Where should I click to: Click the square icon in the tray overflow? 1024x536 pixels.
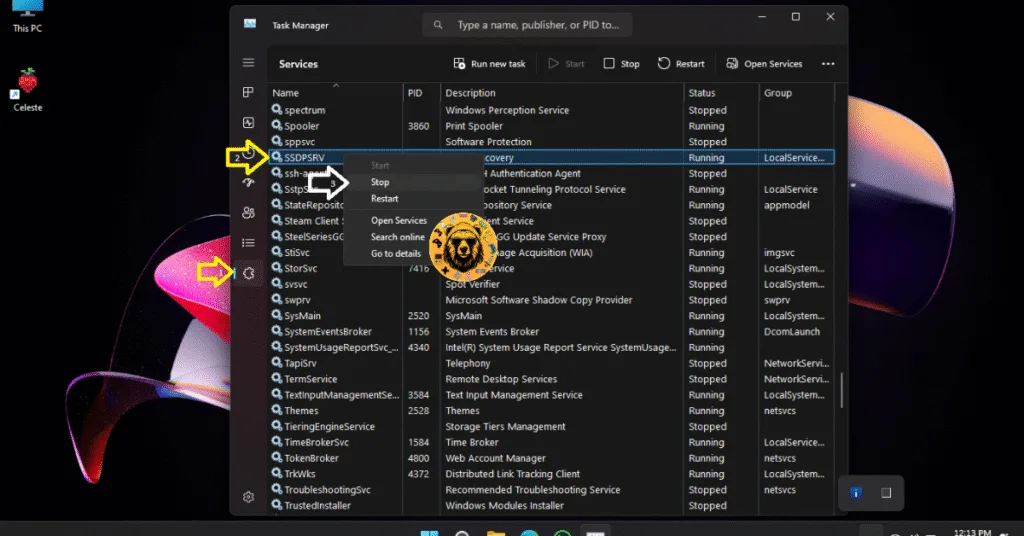[x=886, y=493]
